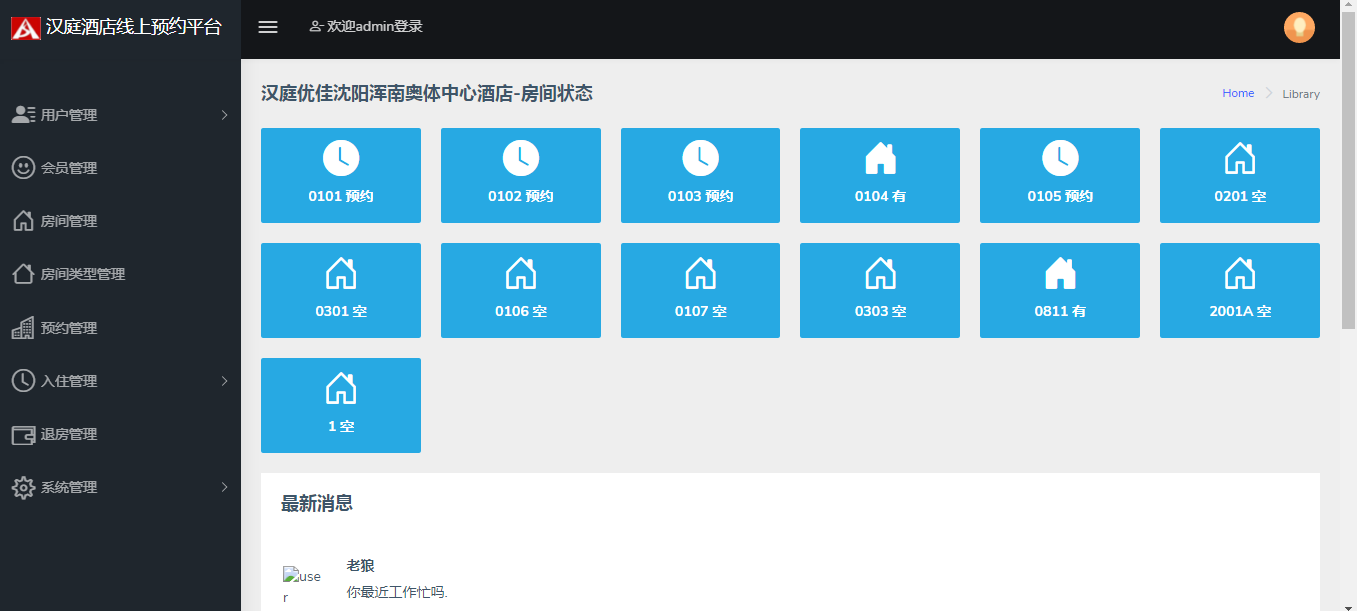1357x611 pixels.
Task: Select the 0201 空 room label
Action: coord(1240,196)
